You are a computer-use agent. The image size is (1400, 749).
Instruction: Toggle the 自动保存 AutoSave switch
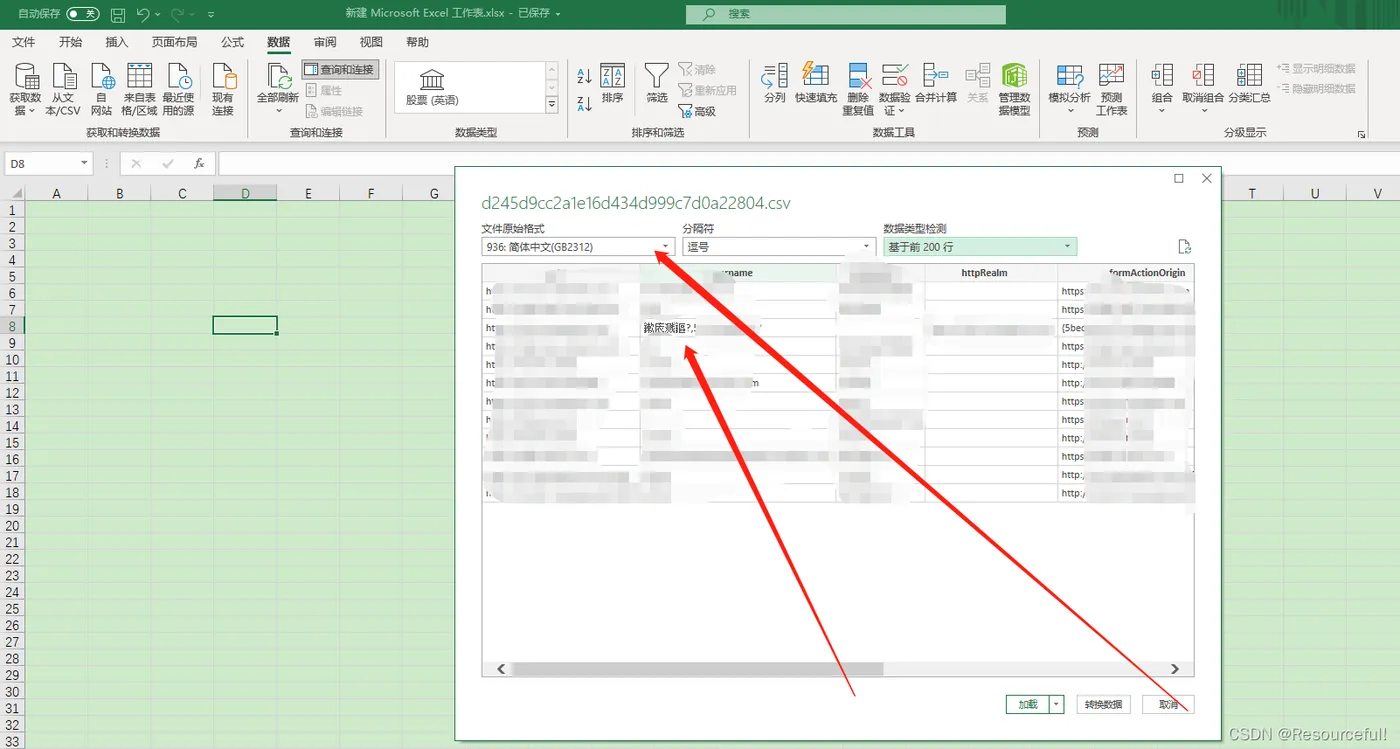tap(83, 14)
